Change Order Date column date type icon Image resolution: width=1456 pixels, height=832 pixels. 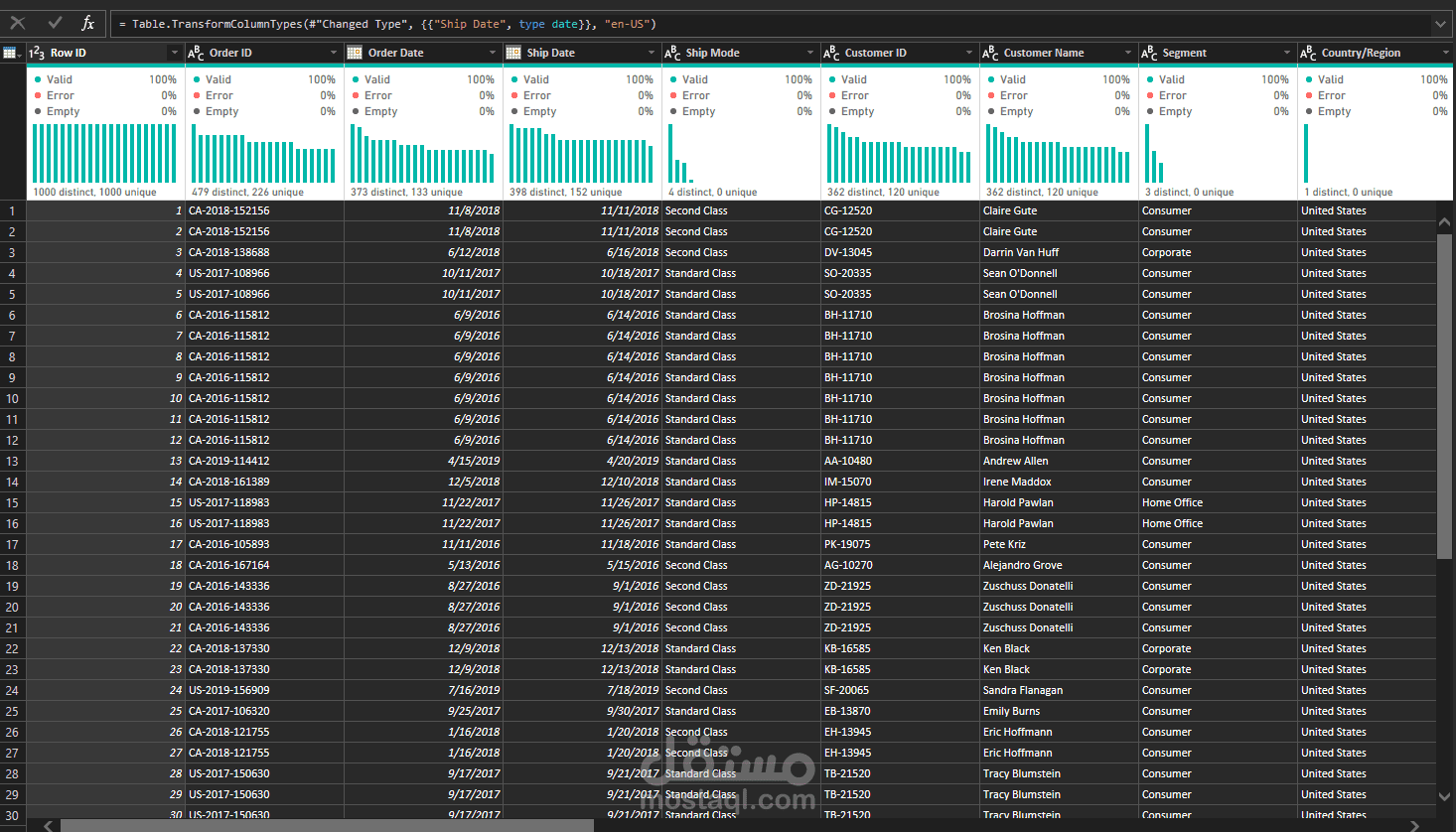(355, 53)
